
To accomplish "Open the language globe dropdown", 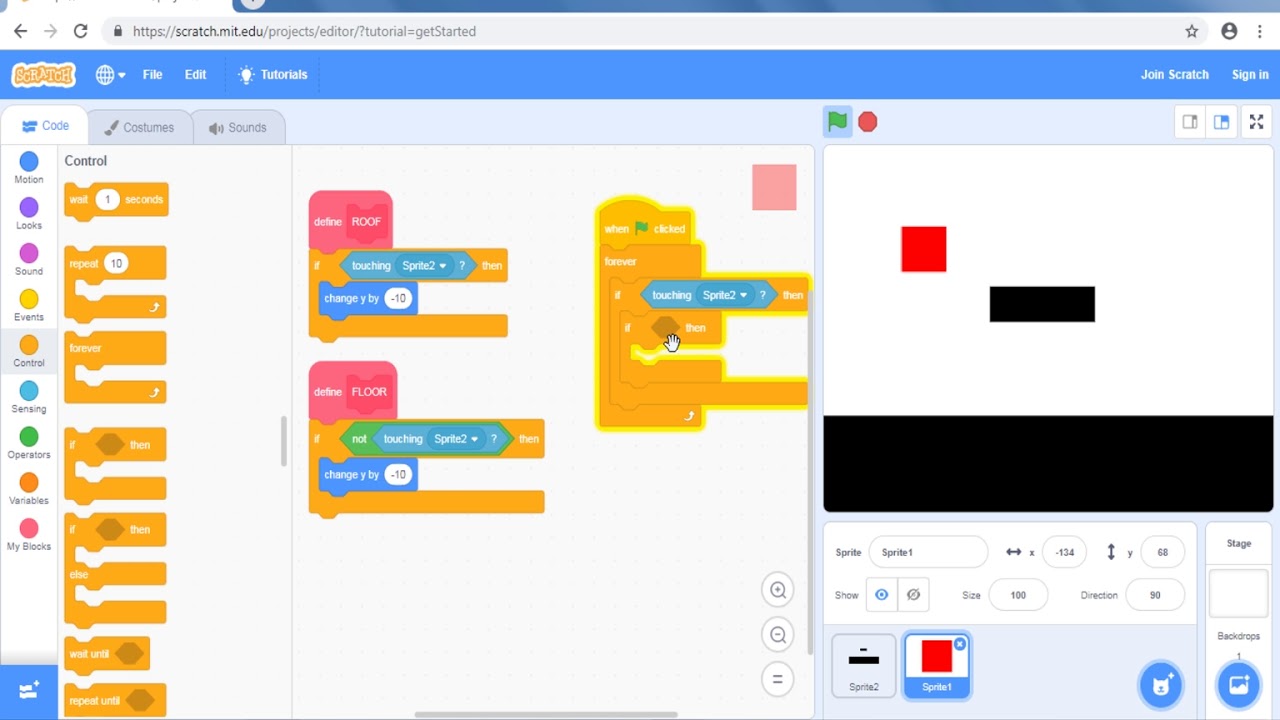I will [110, 75].
